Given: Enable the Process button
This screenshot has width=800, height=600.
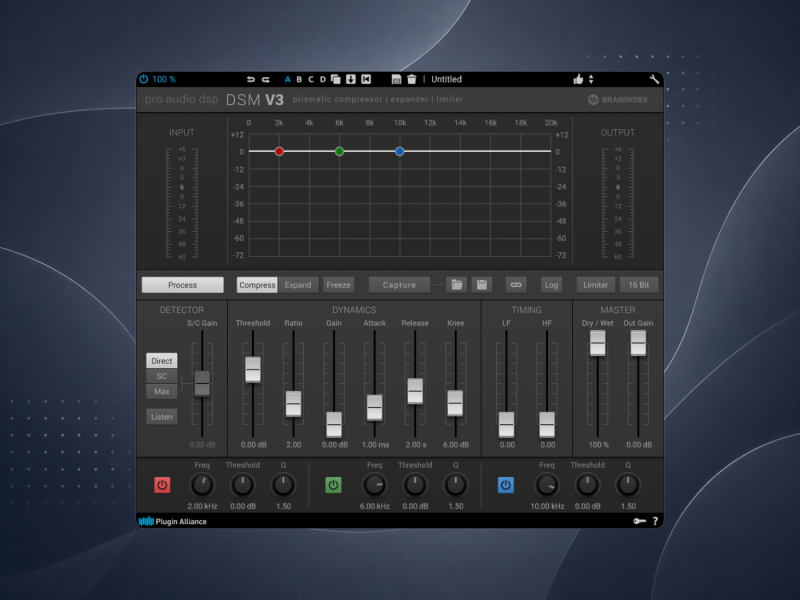Looking at the screenshot, I should 183,285.
